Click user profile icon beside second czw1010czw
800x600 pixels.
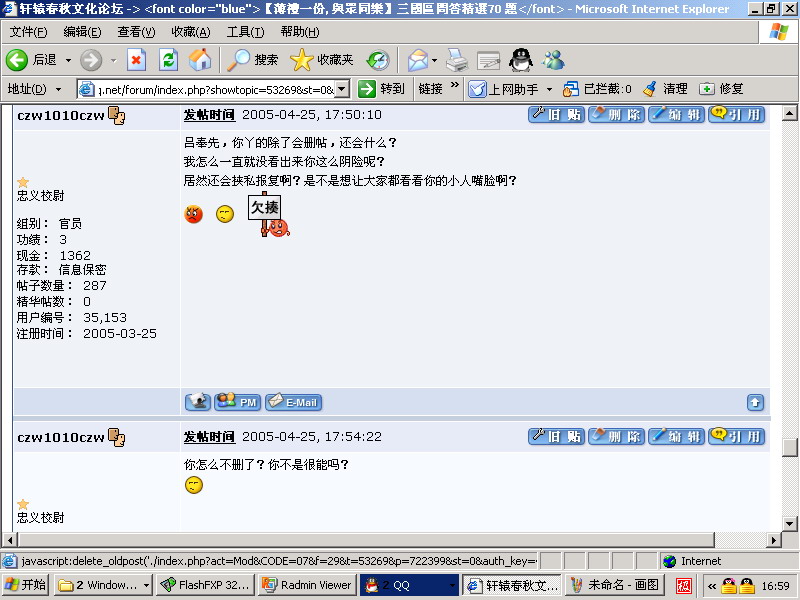point(117,438)
